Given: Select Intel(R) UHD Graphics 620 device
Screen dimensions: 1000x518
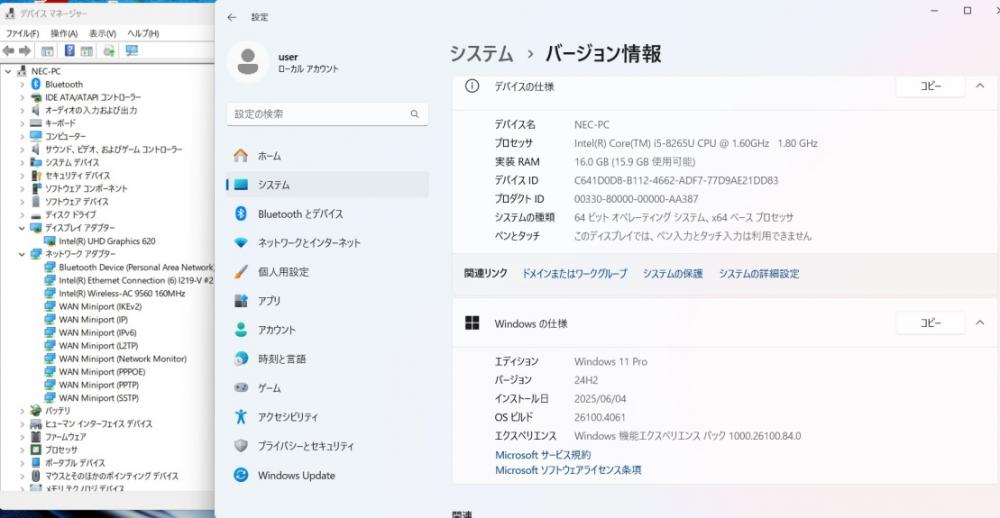Looking at the screenshot, I should click(x=107, y=241).
